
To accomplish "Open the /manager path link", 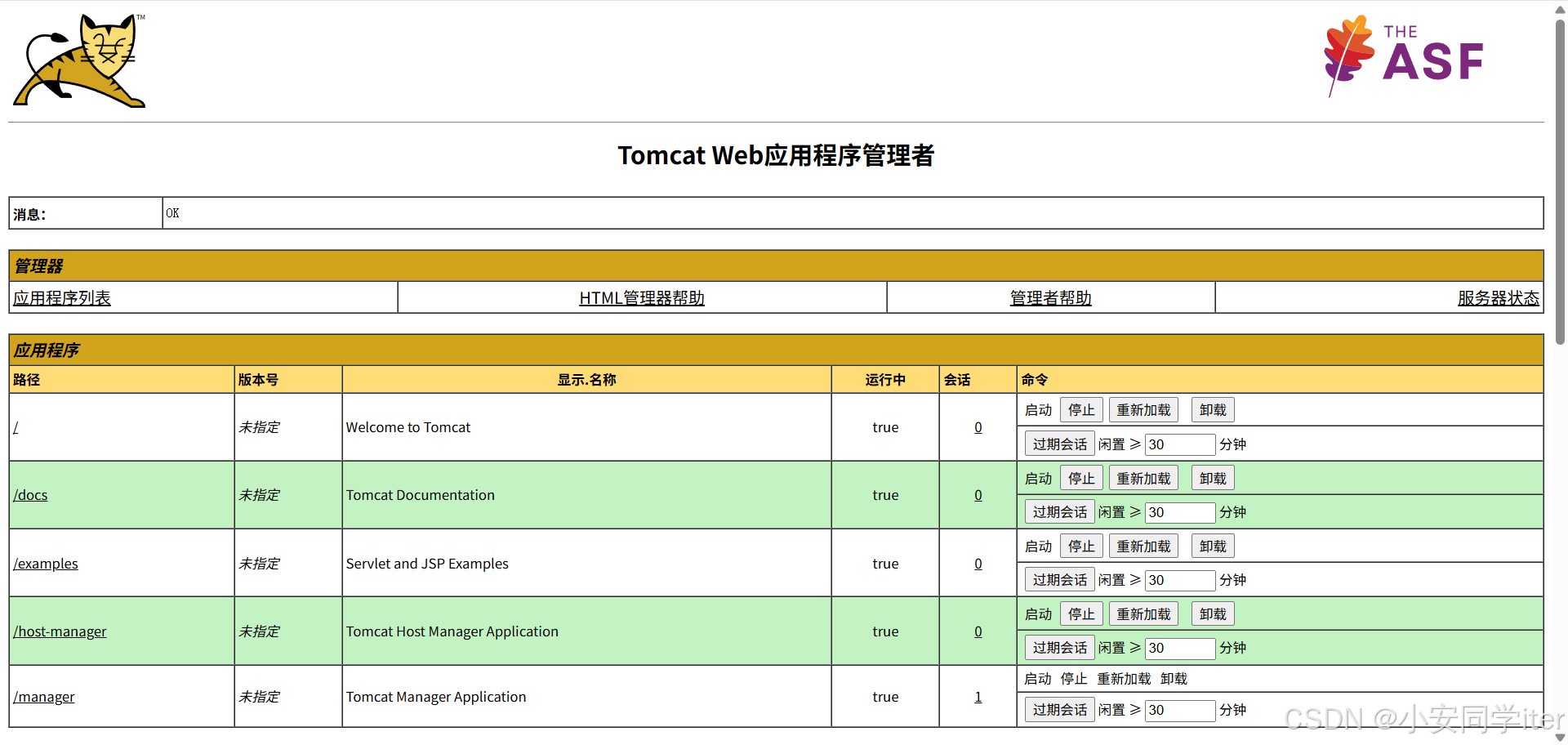I will [x=44, y=697].
